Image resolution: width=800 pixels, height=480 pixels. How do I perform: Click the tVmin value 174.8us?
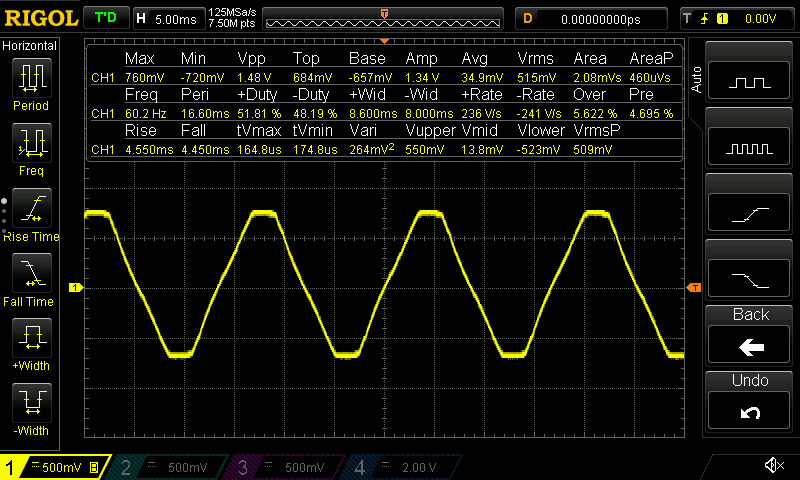coord(315,150)
